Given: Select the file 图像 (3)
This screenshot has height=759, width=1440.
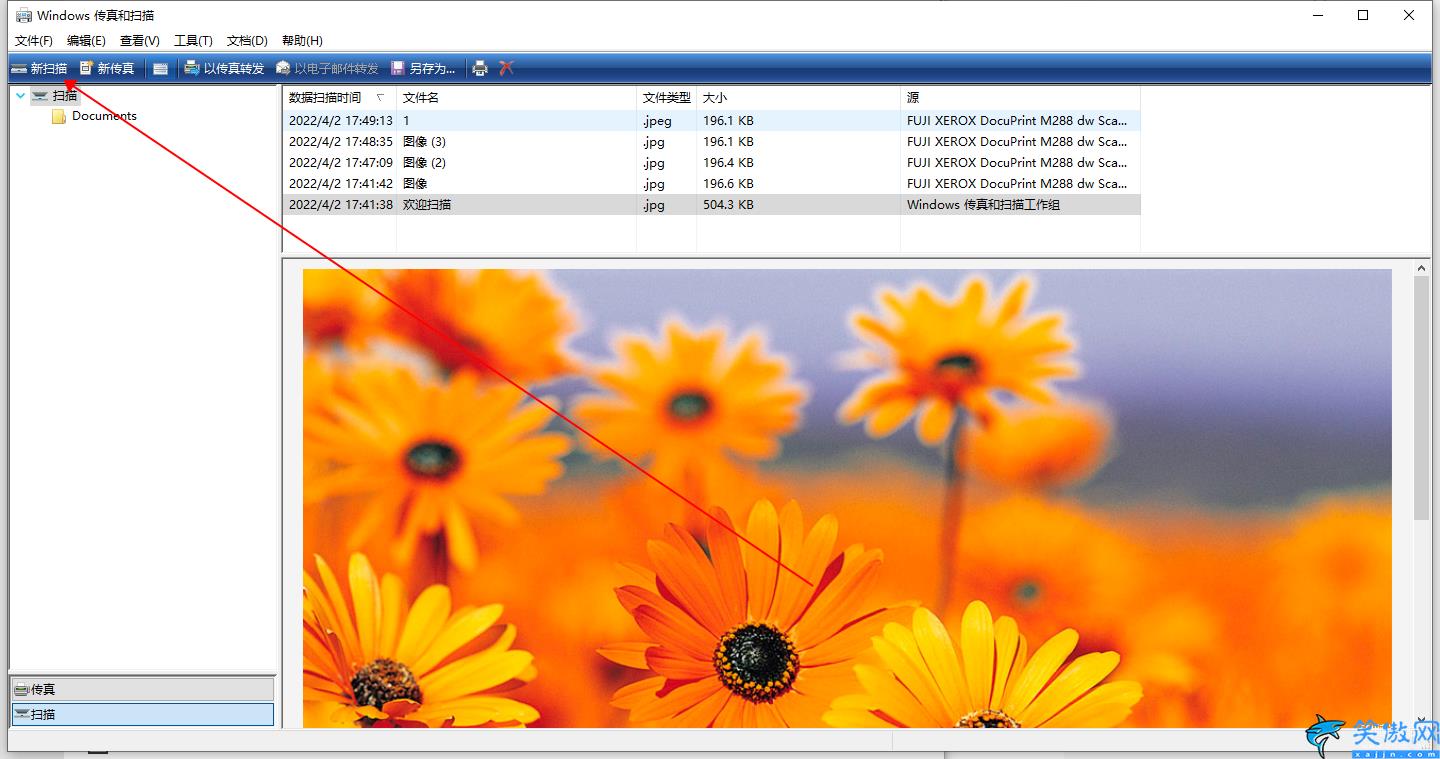Looking at the screenshot, I should pos(712,142).
